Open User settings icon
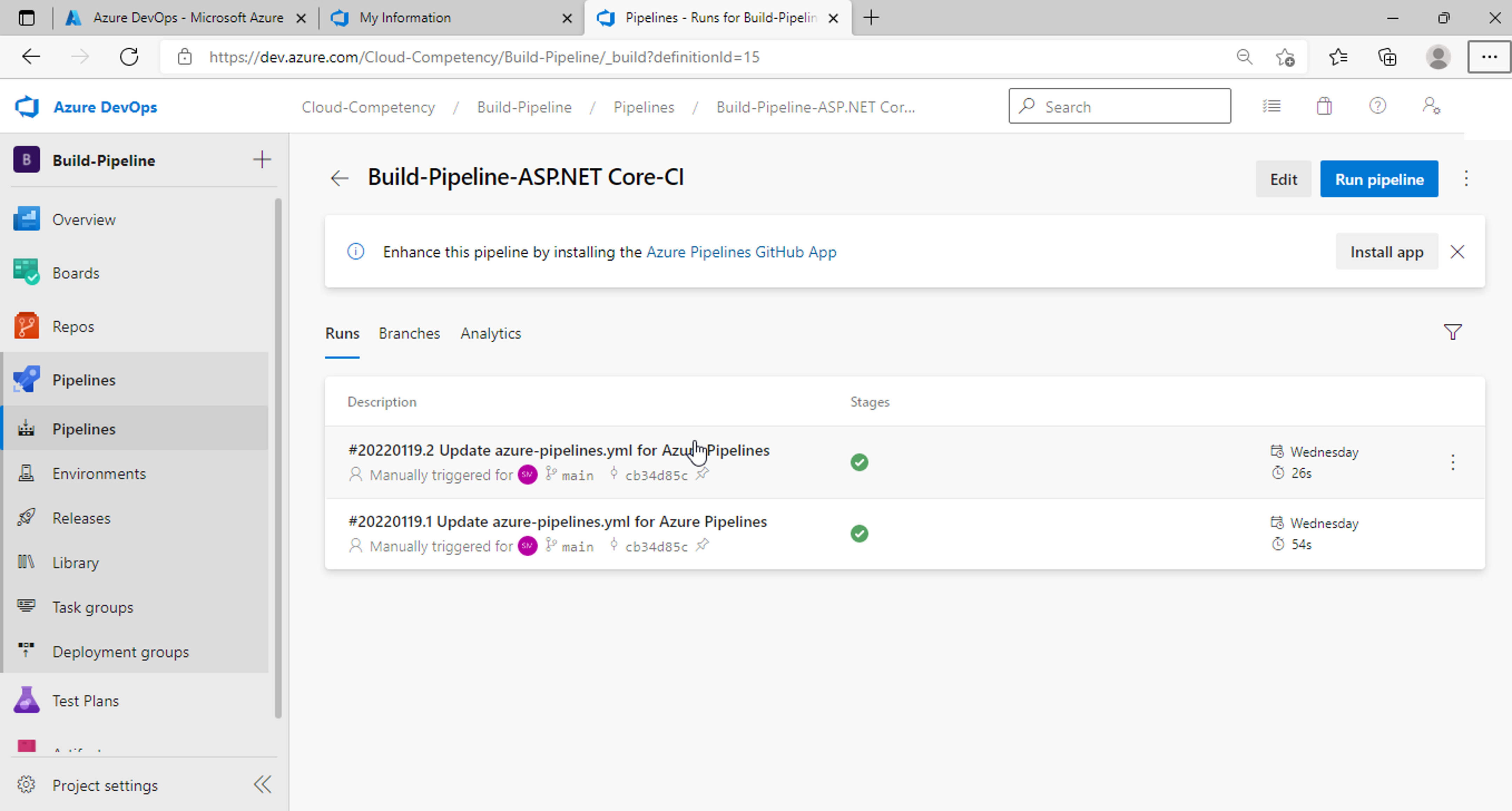Image resolution: width=1512 pixels, height=811 pixels. [x=1431, y=106]
